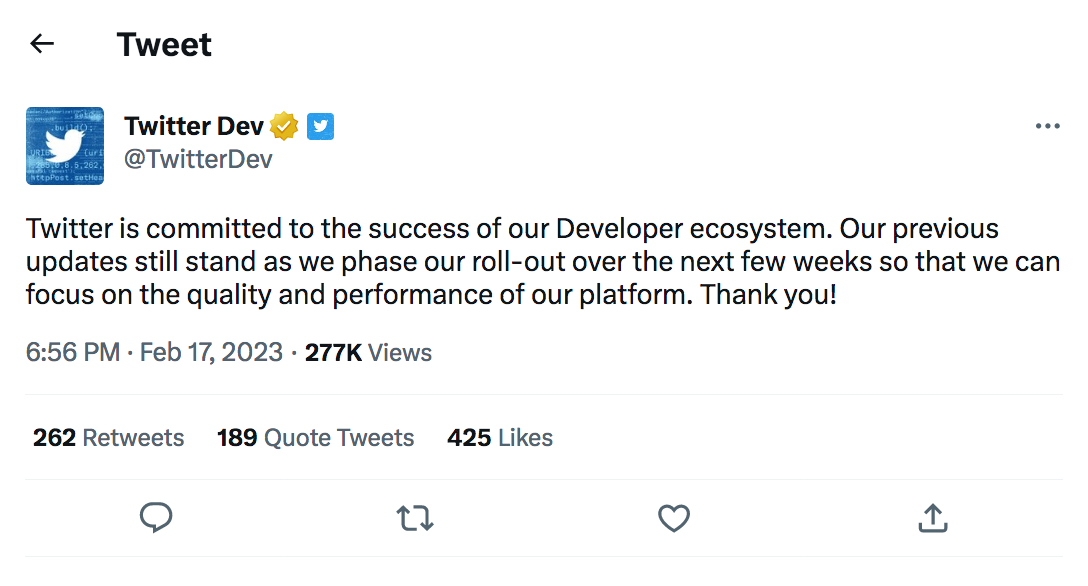
Task: Click the gold verified badge
Action: tap(284, 126)
